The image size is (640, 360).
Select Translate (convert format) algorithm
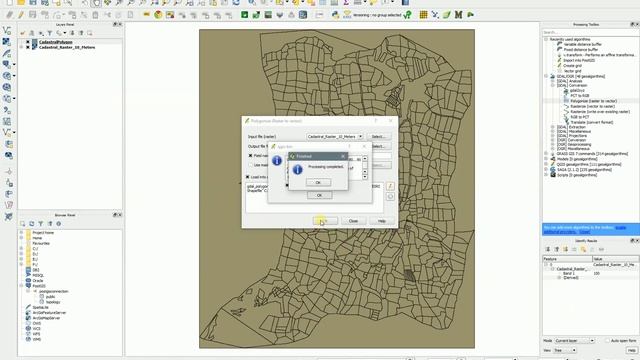tap(591, 122)
